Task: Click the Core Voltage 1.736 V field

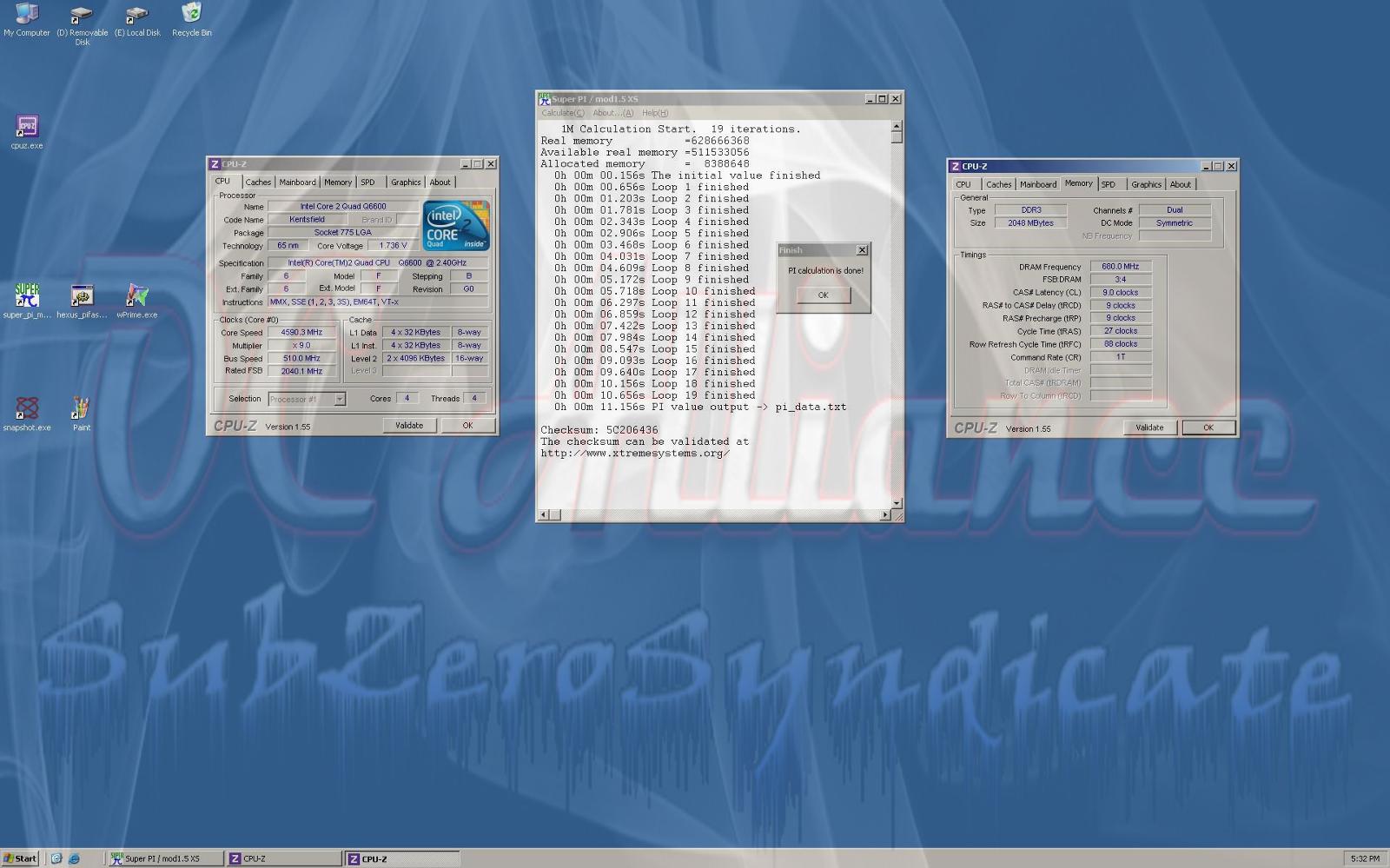Action: (x=393, y=246)
